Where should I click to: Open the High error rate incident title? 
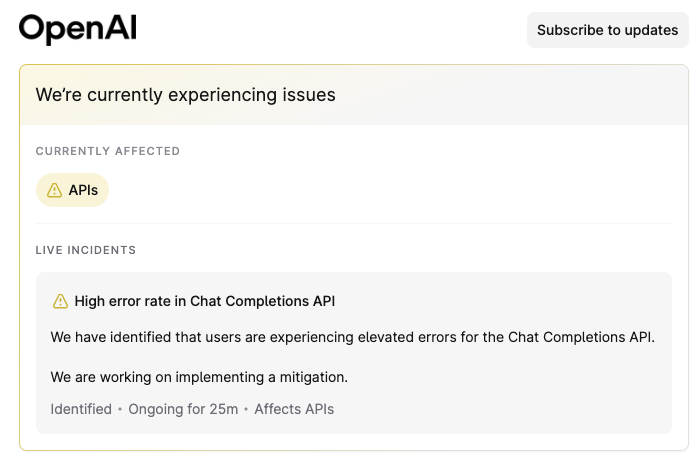point(206,301)
